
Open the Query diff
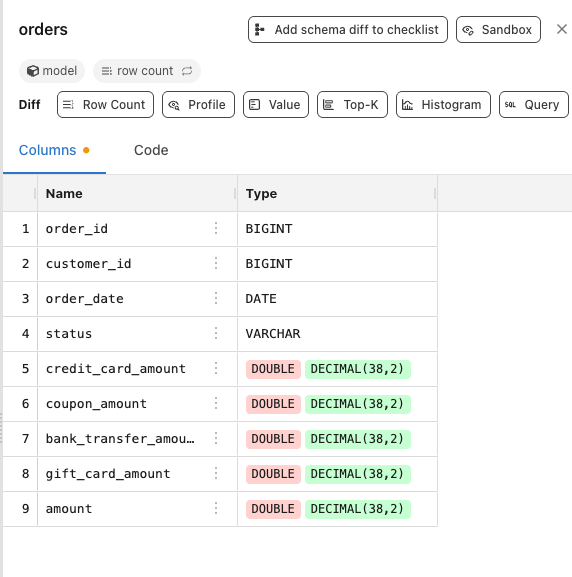pyautogui.click(x=534, y=105)
